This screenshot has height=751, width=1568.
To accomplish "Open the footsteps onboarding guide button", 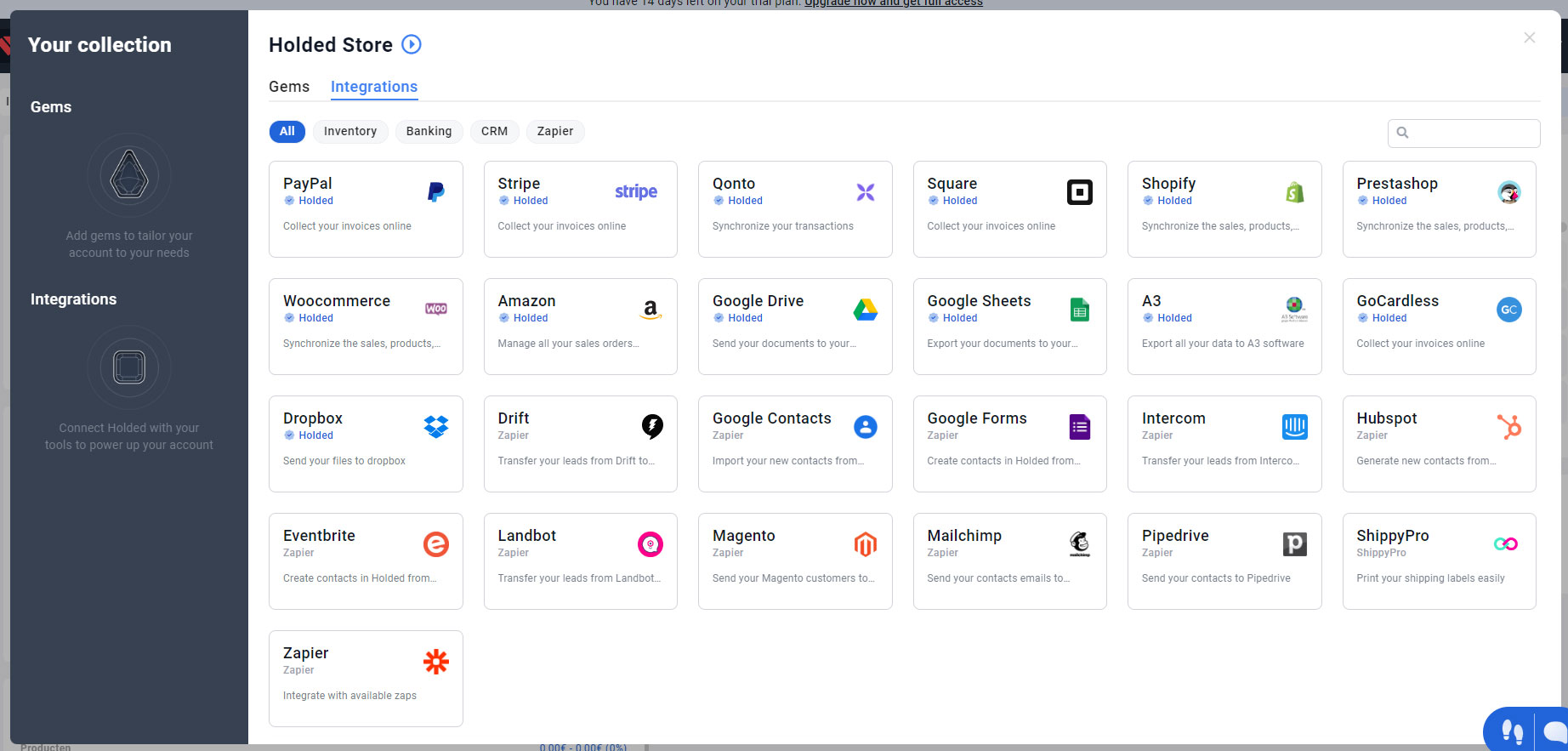I will tap(1512, 731).
